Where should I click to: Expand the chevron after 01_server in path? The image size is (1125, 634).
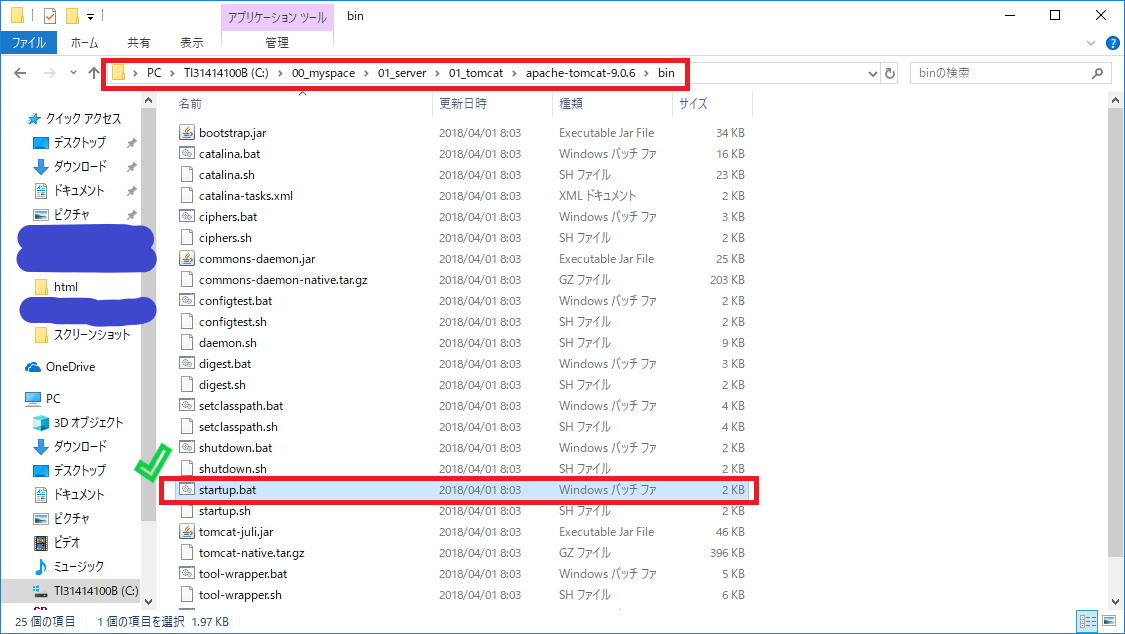(438, 73)
